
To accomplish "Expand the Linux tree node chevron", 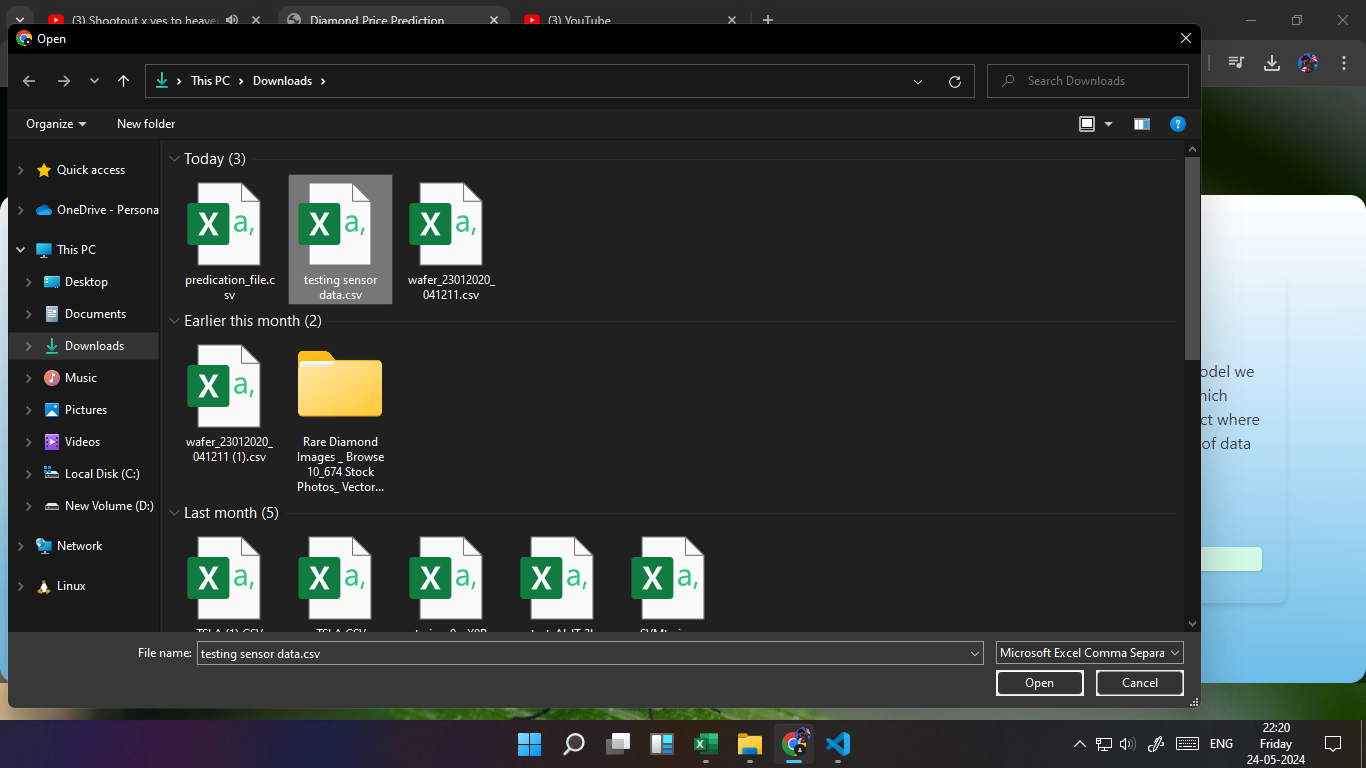I will 21,587.
